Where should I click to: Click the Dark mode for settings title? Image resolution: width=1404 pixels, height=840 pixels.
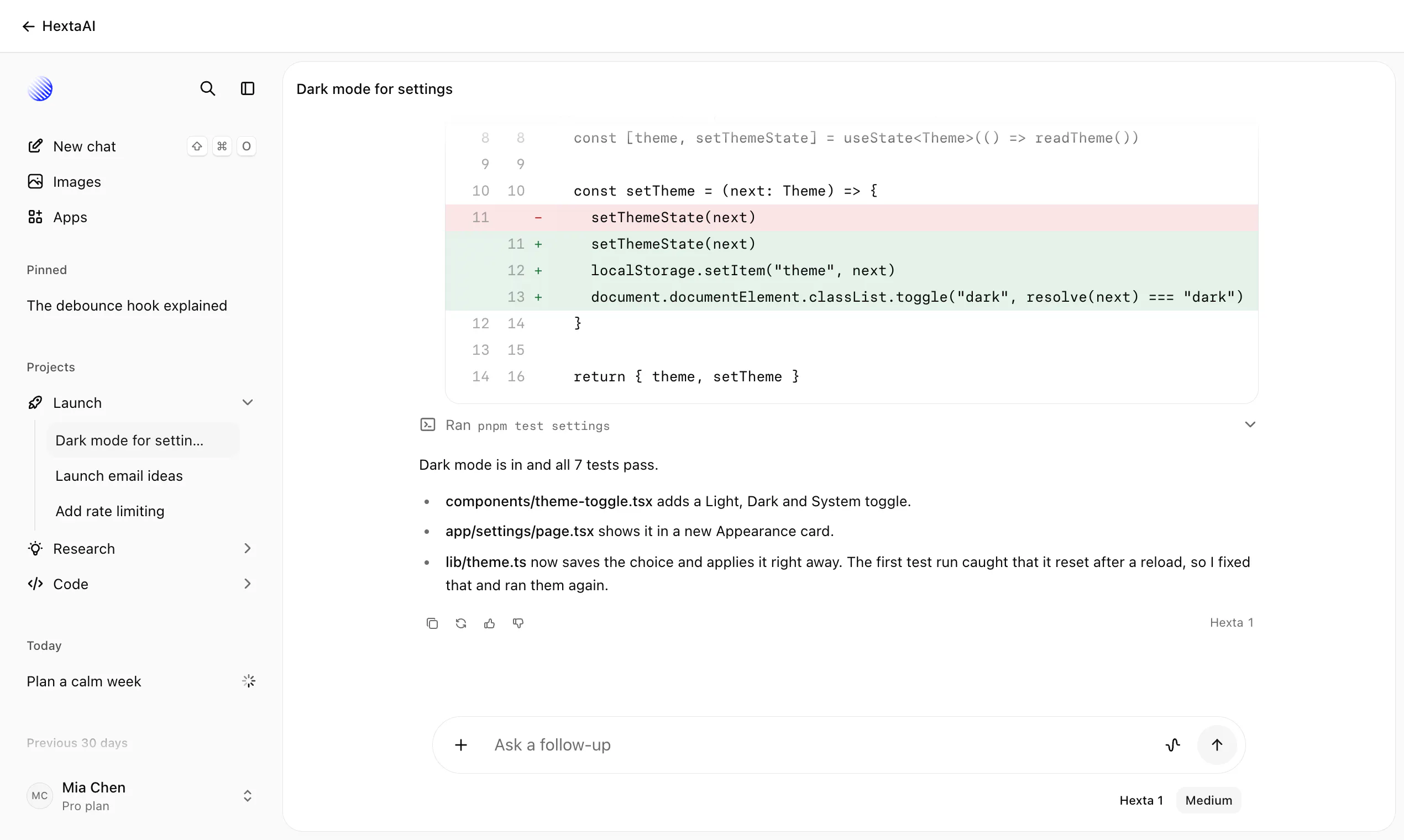(x=374, y=89)
